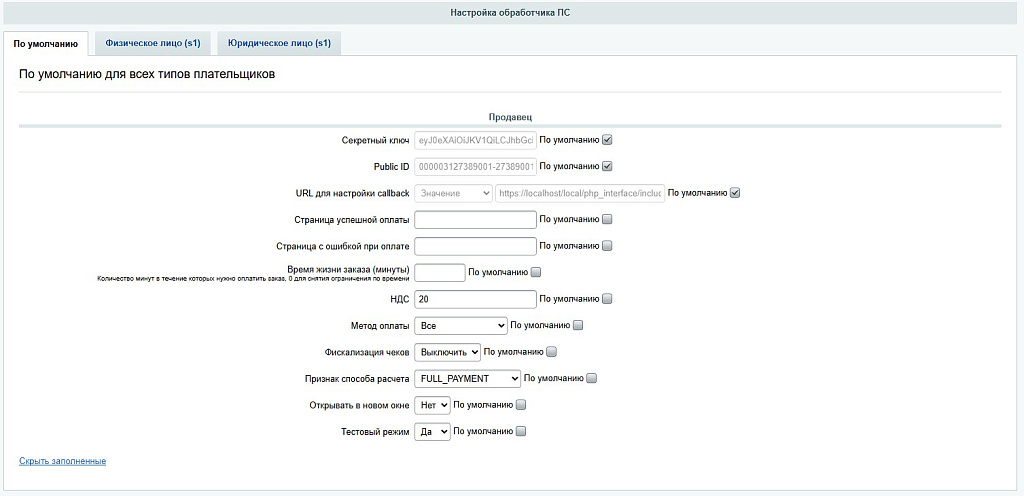The width and height of the screenshot is (1024, 496).
Task: Toggle По умолчанию checkbox for callback URL
Action: [735, 193]
